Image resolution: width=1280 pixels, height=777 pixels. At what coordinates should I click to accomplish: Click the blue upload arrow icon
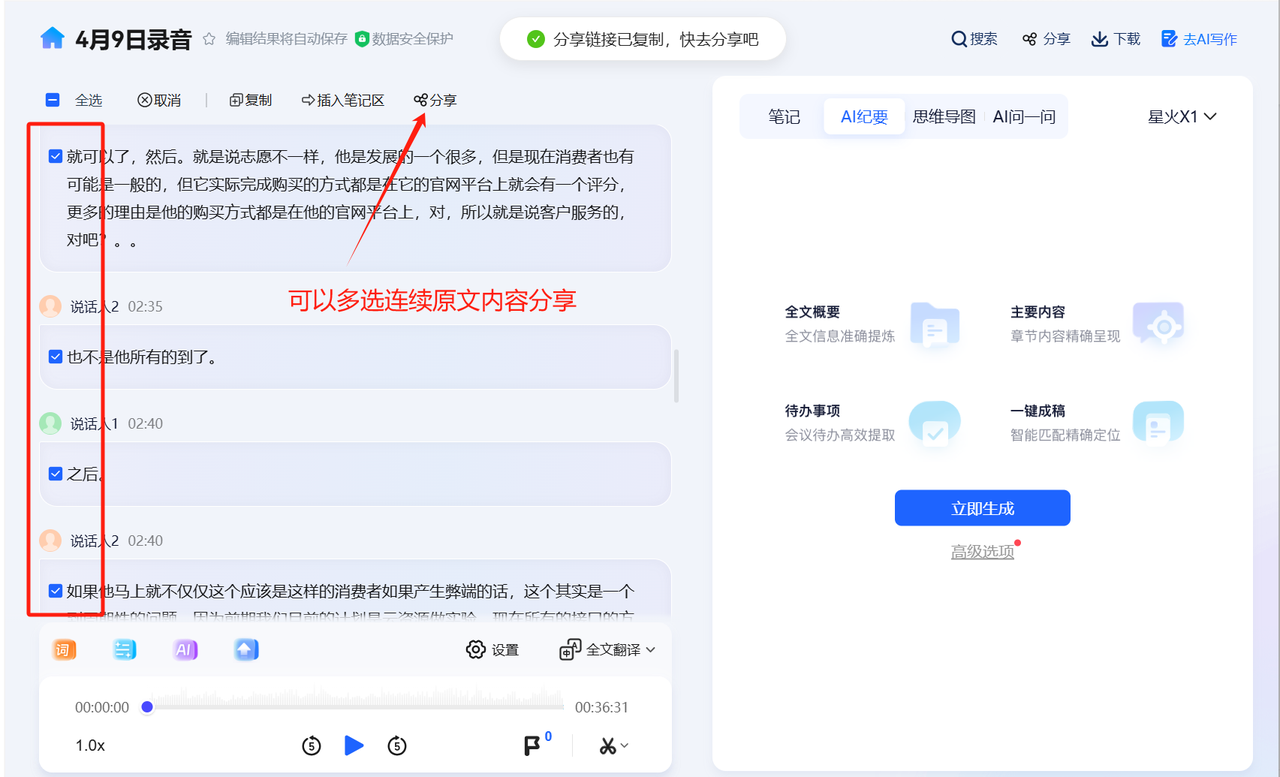pyautogui.click(x=246, y=650)
